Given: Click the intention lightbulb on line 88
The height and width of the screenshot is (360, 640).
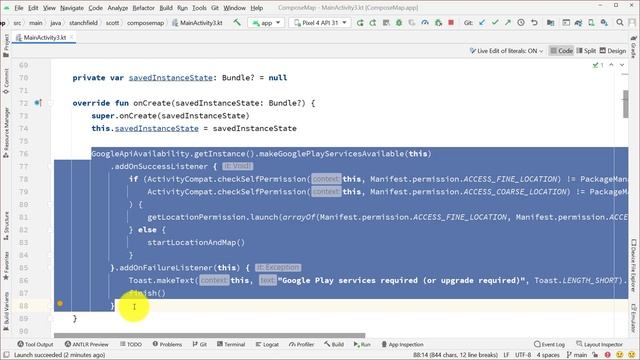Looking at the screenshot, I should 60,303.
